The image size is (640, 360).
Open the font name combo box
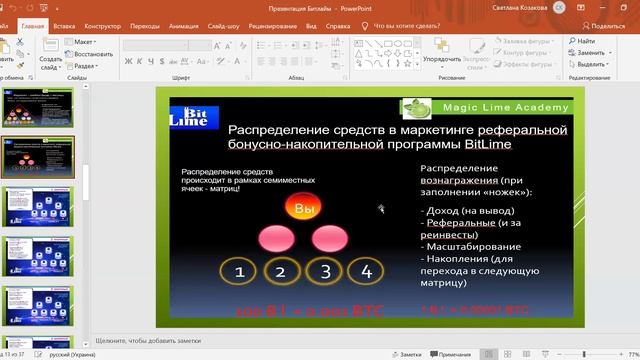point(156,45)
